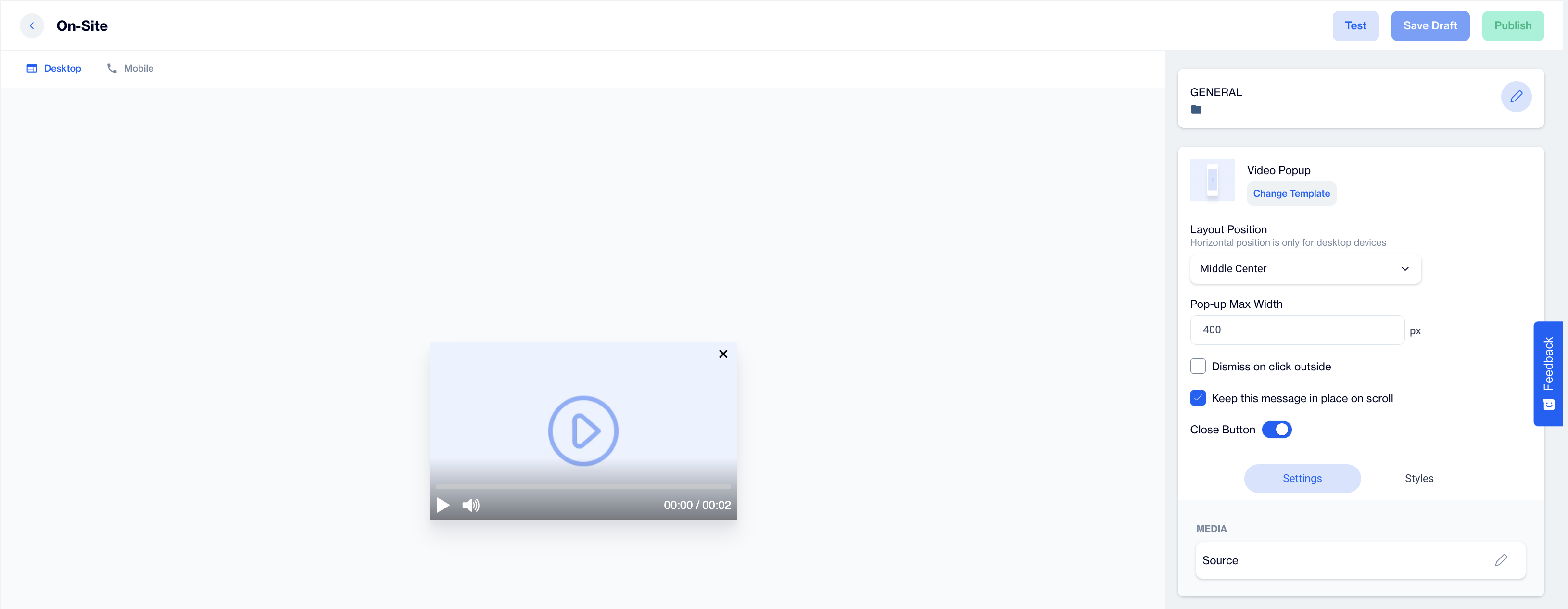Viewport: 1568px width, 609px height.
Task: Click the edit pencil icon in GENERAL panel
Action: (1516, 96)
